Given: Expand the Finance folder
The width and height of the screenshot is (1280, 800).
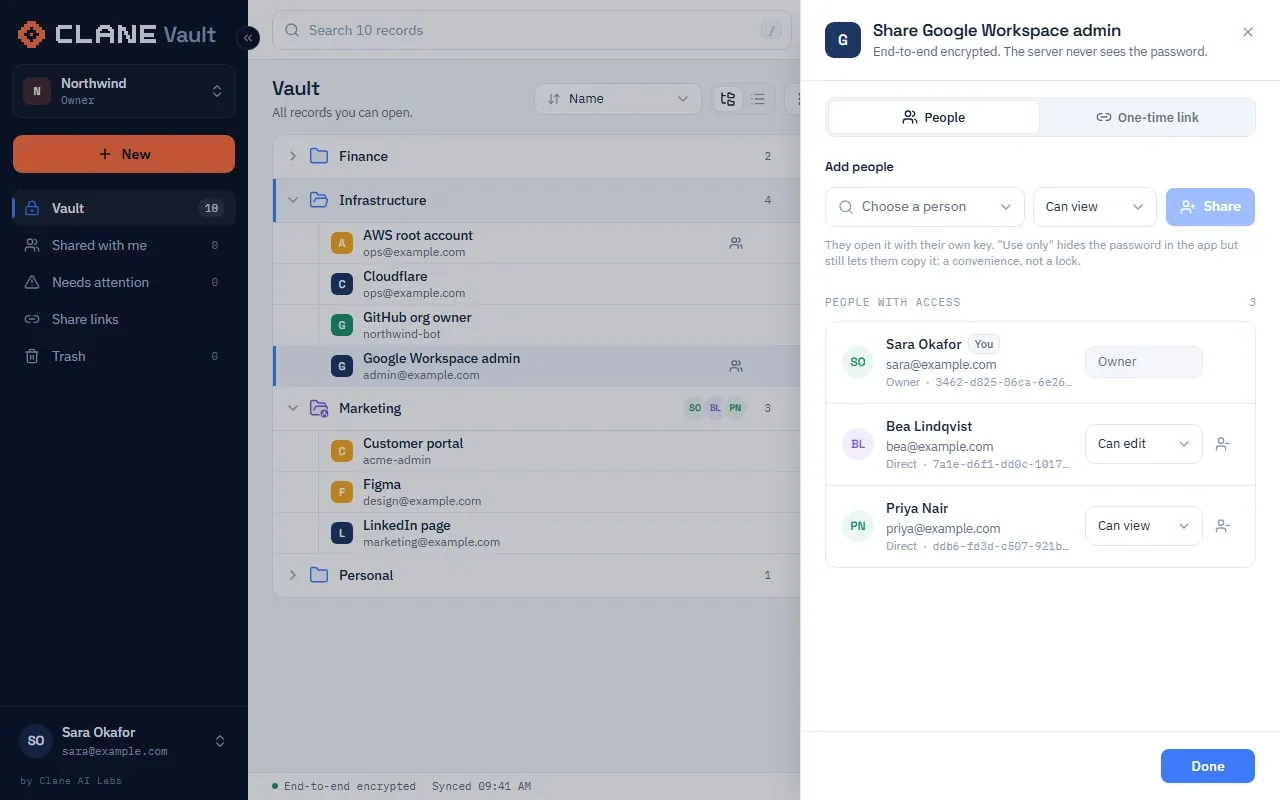Looking at the screenshot, I should pos(293,156).
